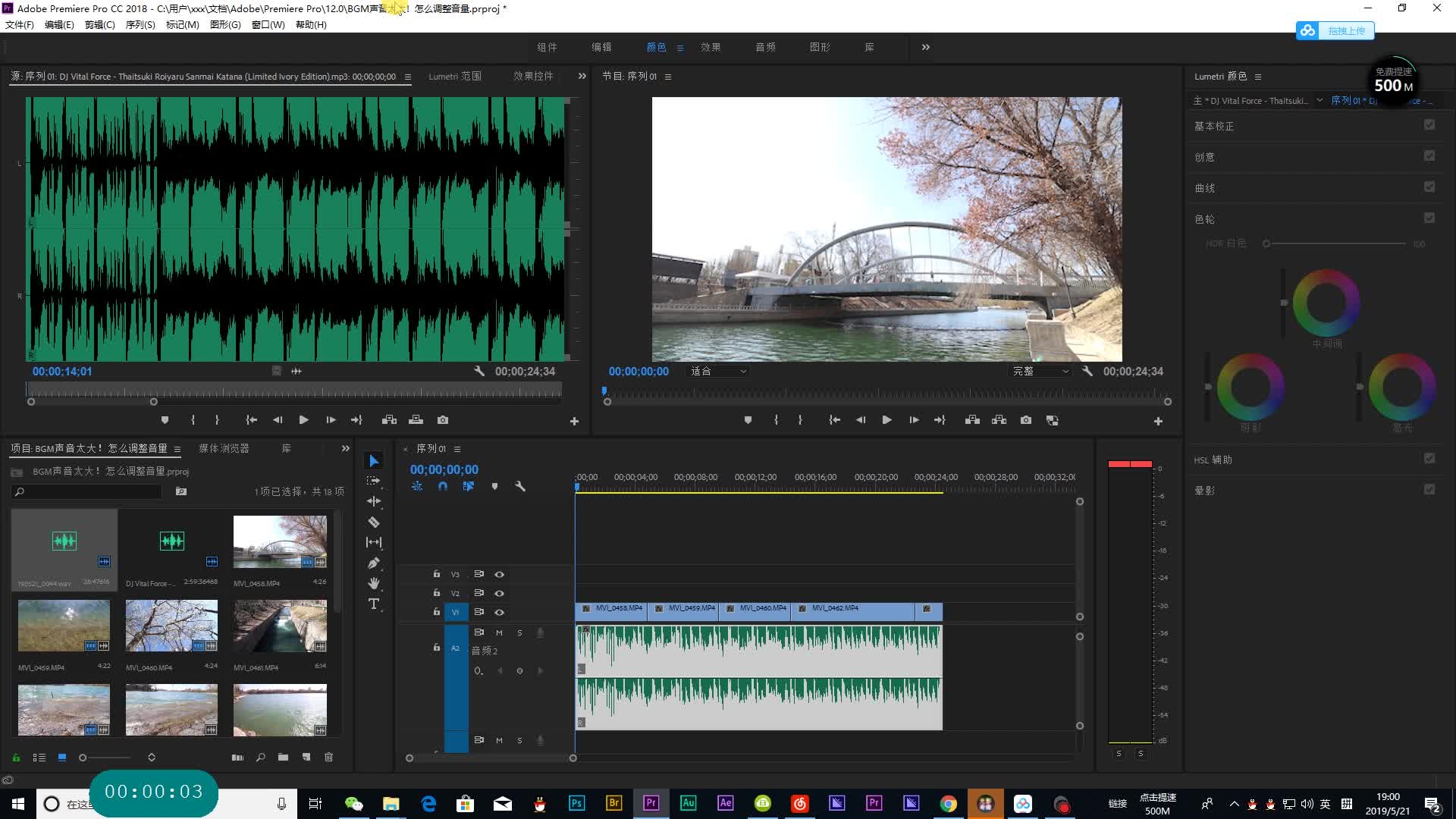This screenshot has width=1456, height=819.
Task: Click Export Frame camera in Source monitor
Action: point(443,420)
